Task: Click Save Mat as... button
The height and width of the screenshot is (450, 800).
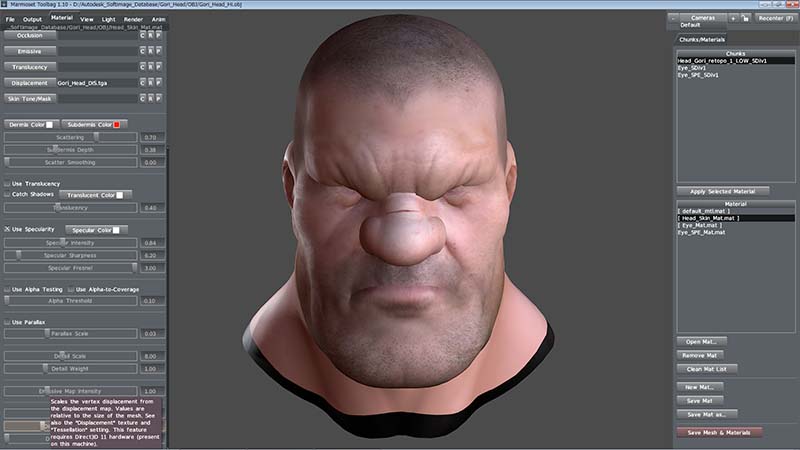Action: pyautogui.click(x=707, y=414)
